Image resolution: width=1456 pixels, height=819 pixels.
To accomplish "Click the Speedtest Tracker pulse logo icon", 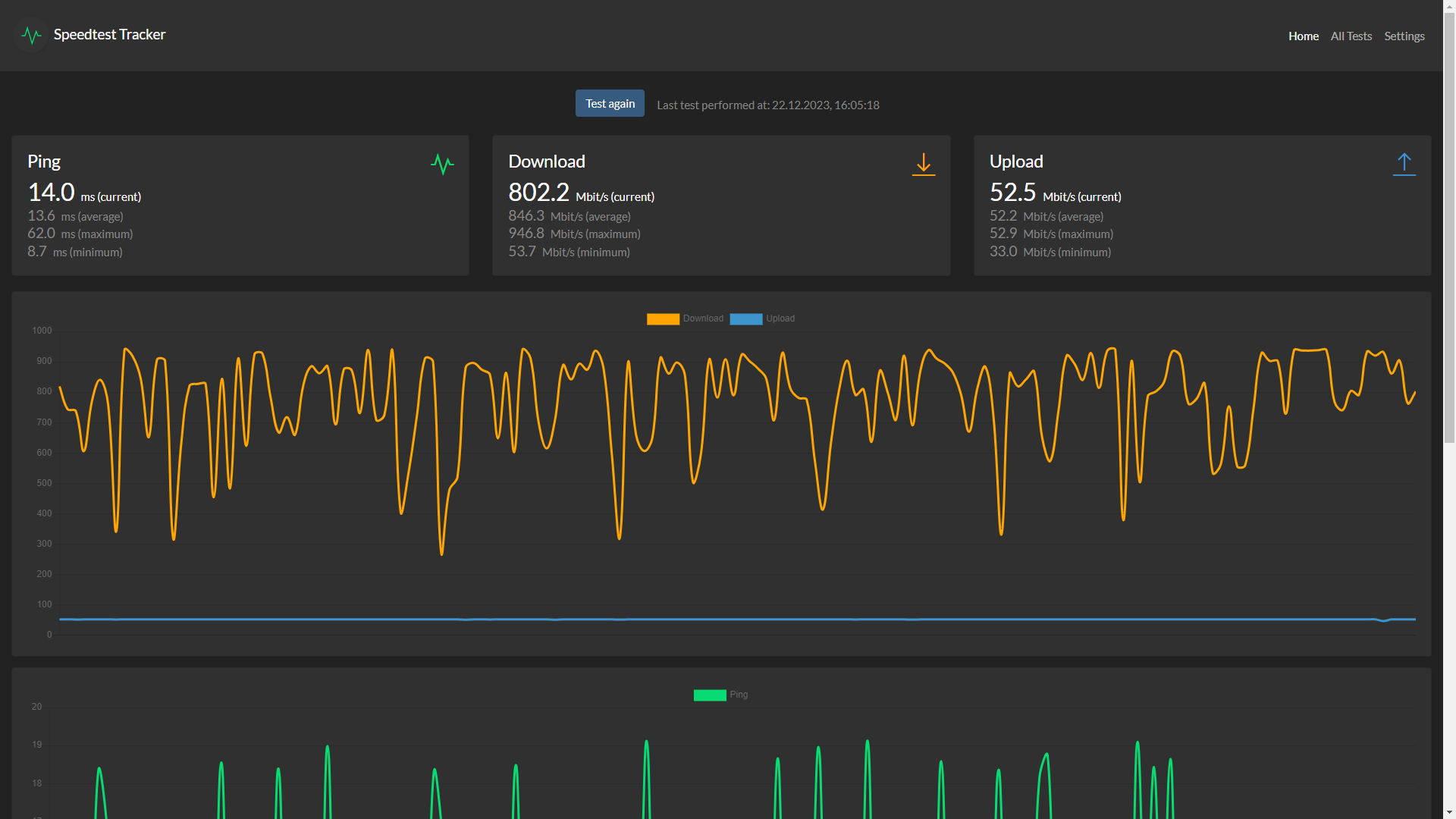I will [x=31, y=35].
